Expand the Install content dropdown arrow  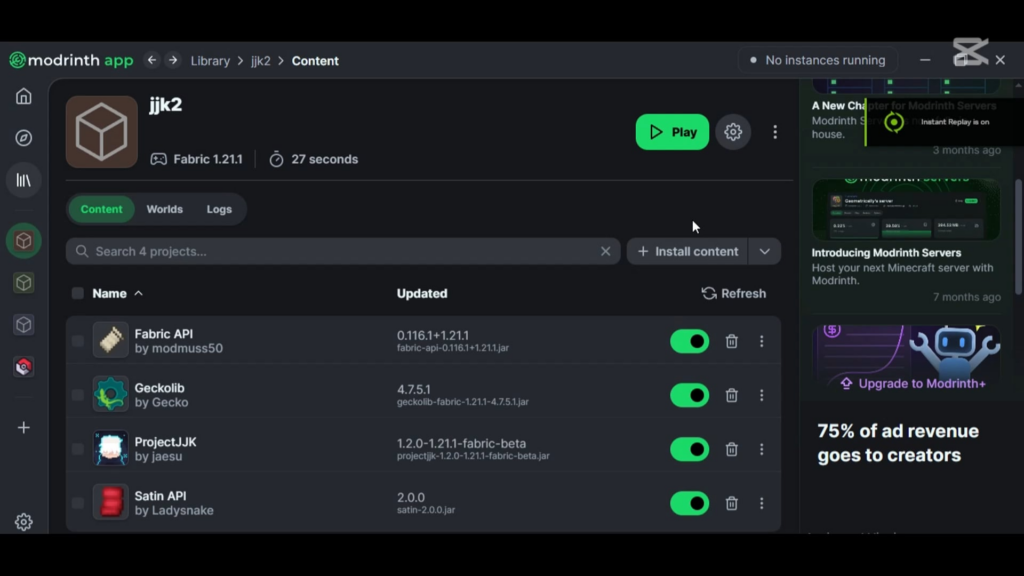[764, 251]
